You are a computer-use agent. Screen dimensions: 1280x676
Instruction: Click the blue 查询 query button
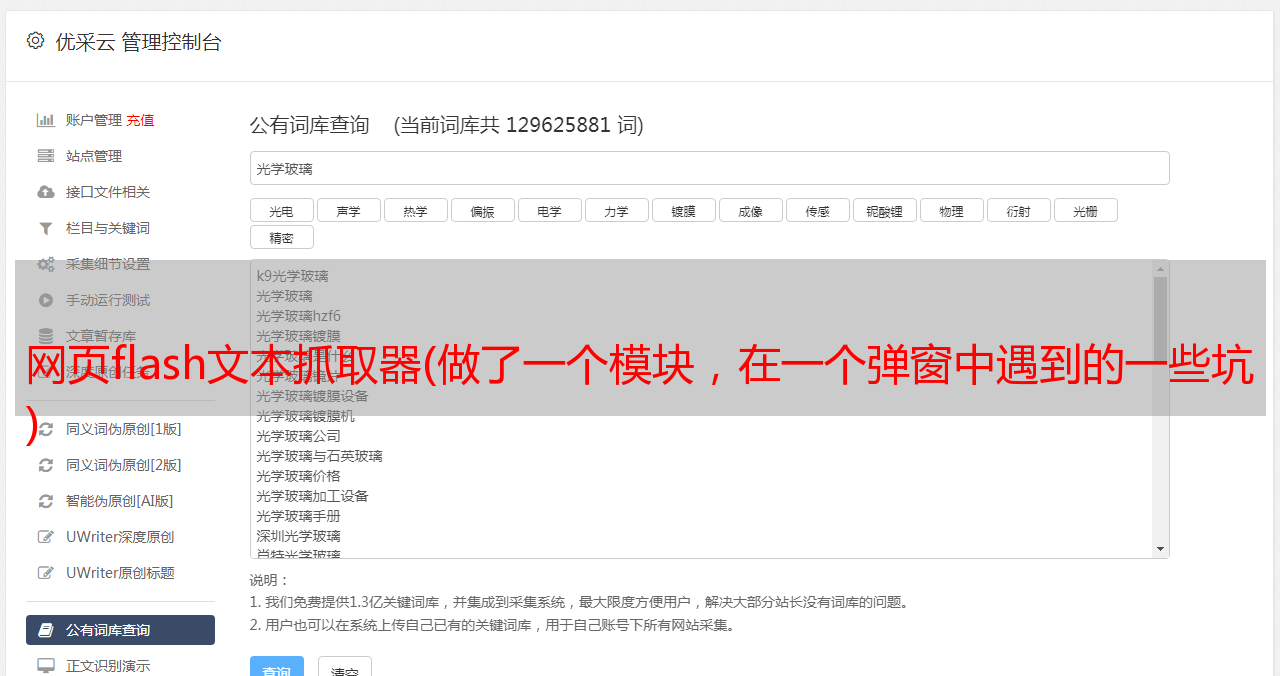click(277, 668)
